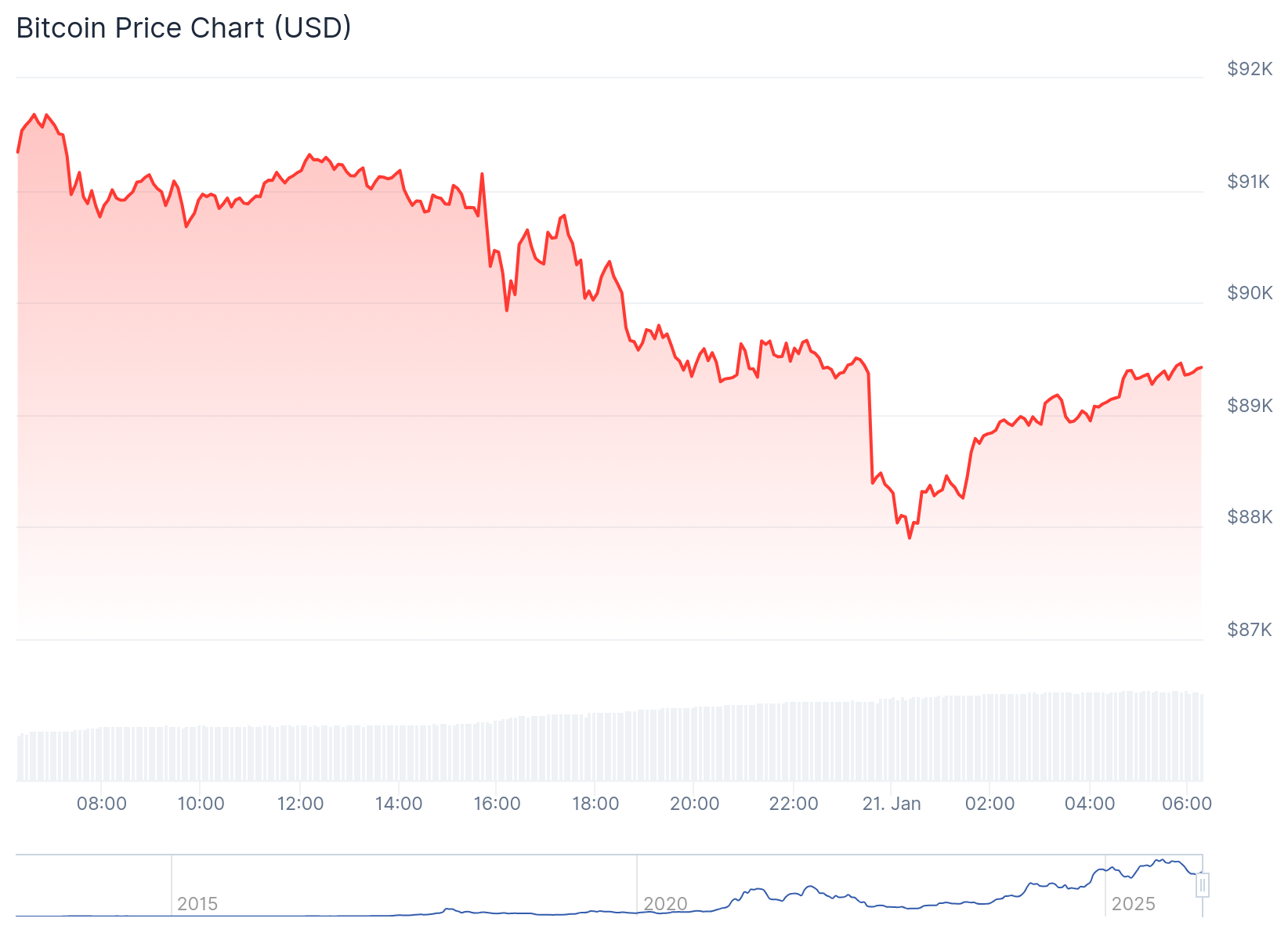Viewport: 1288px width, 940px height.
Task: Click the 02:00 x-axis time label
Action: [x=990, y=804]
